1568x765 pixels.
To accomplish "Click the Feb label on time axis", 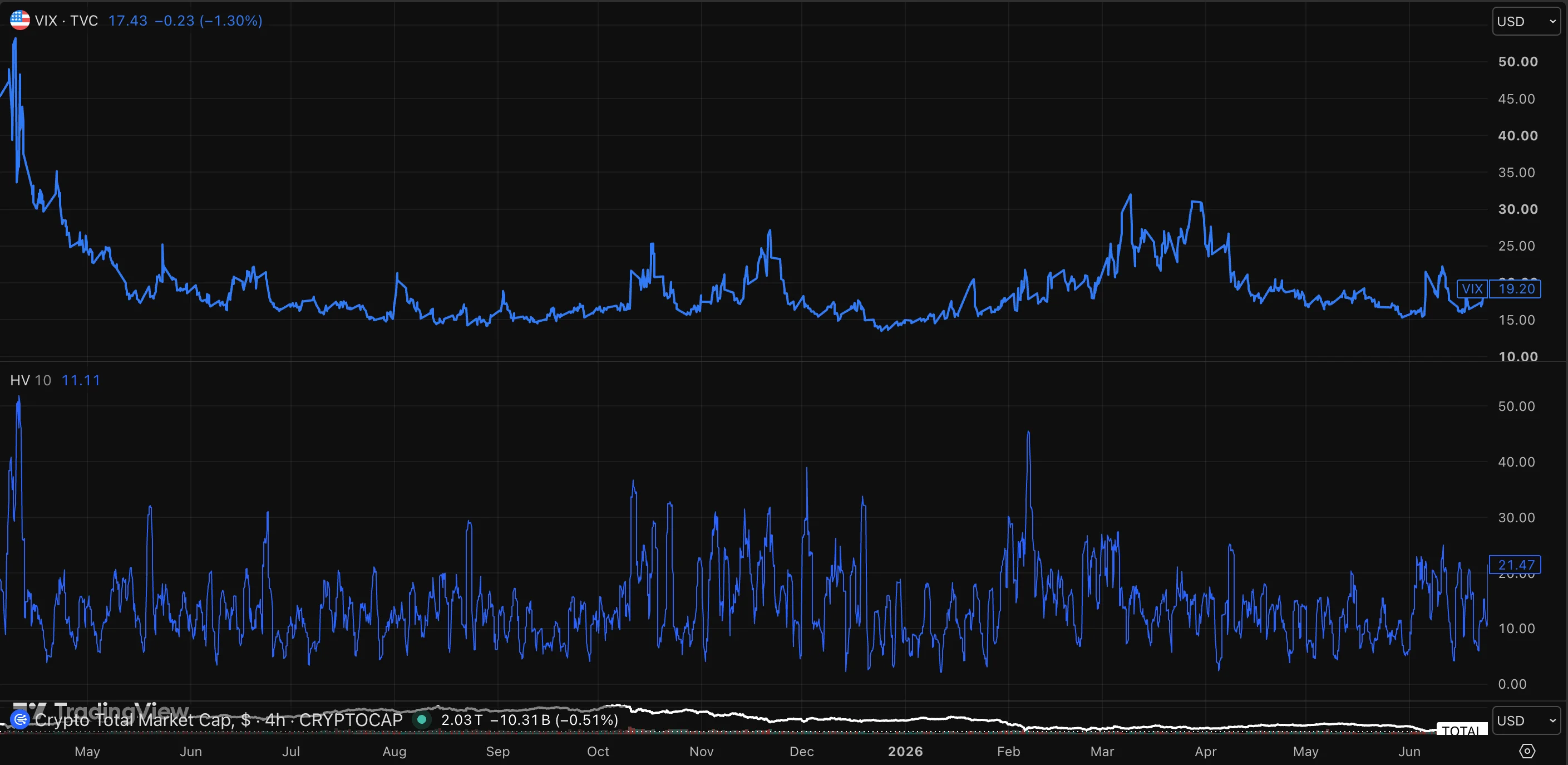I will point(1009,751).
